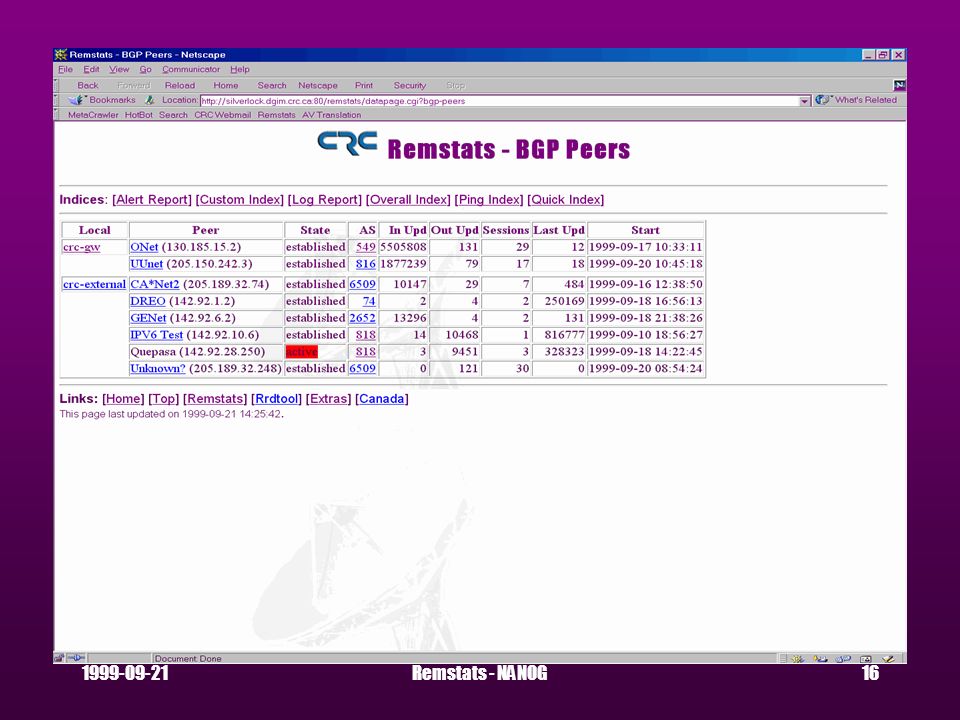Click the Back toolbar button
The image size is (960, 720).
88,85
